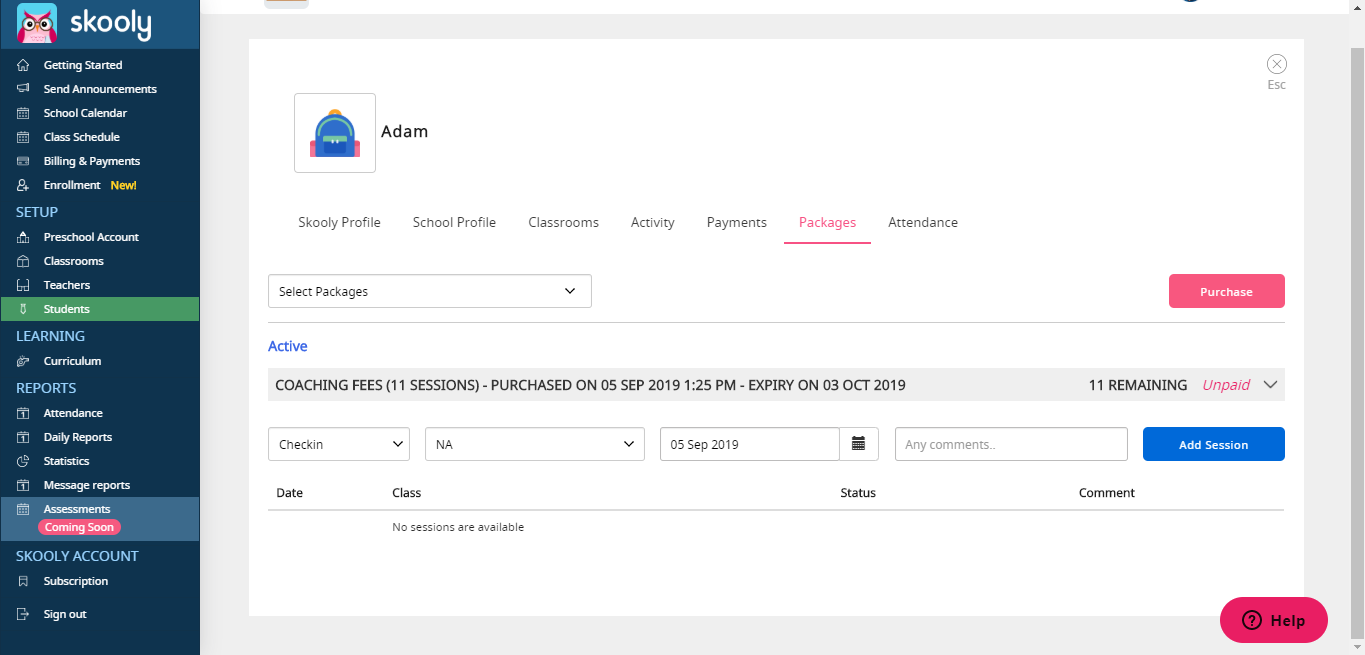The width and height of the screenshot is (1365, 655).
Task: Click the Preschool Account building icon
Action: (x=23, y=237)
